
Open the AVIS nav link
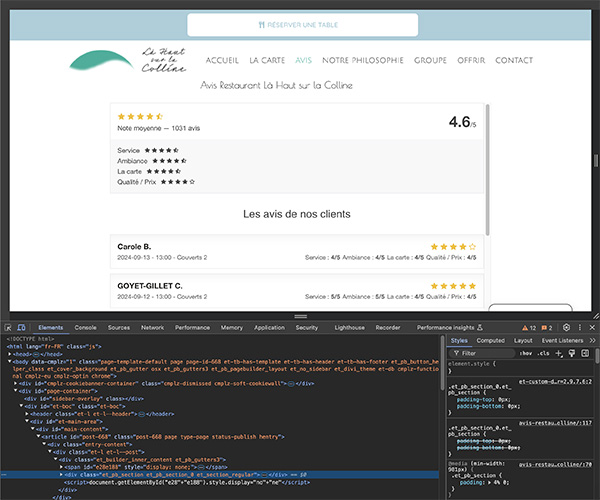[x=303, y=60]
